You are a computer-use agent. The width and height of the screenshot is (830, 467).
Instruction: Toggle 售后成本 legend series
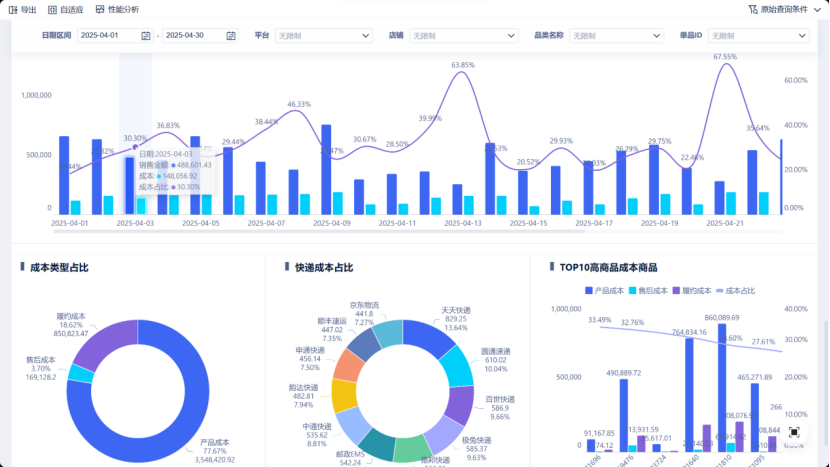coord(648,291)
